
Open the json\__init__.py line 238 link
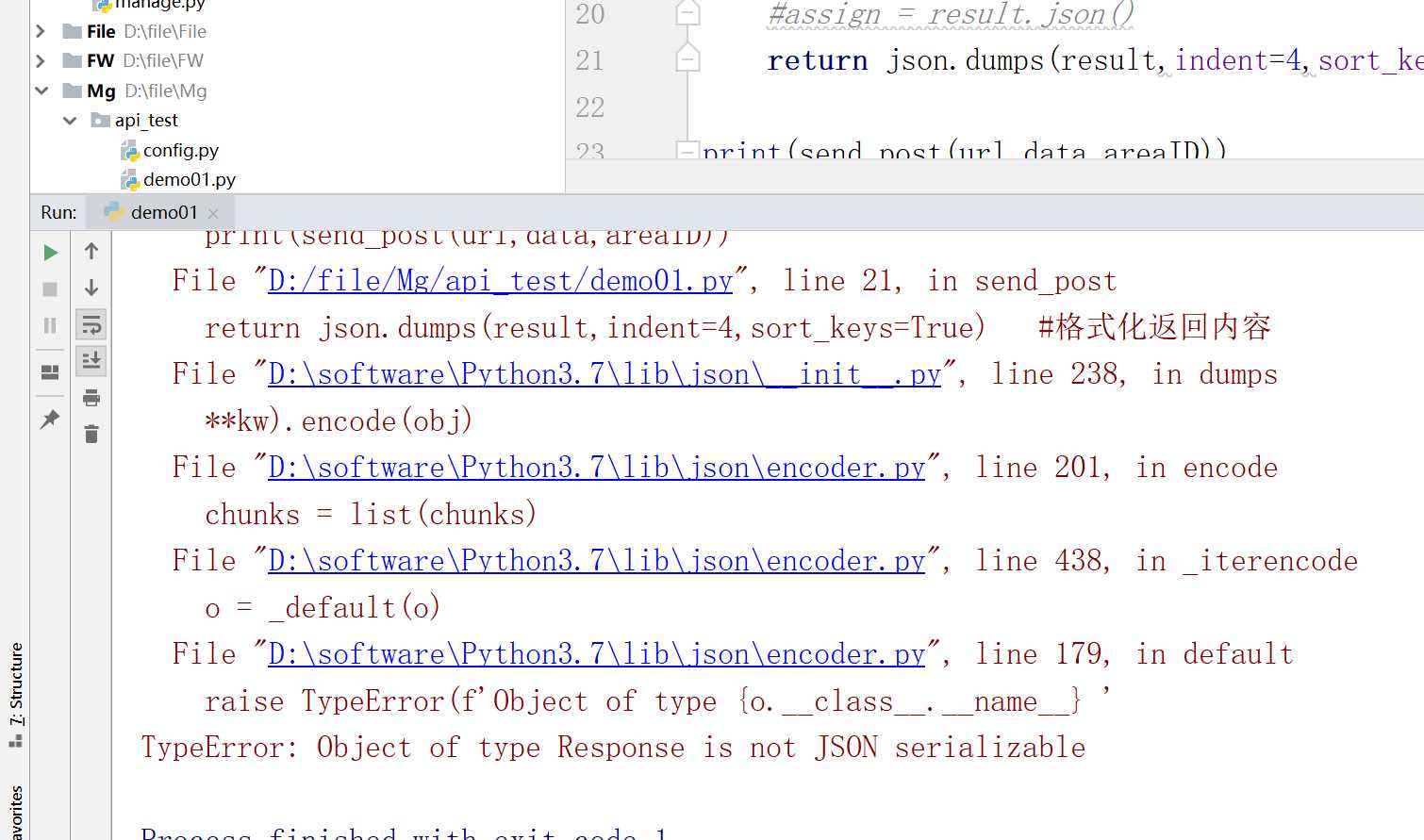604,374
